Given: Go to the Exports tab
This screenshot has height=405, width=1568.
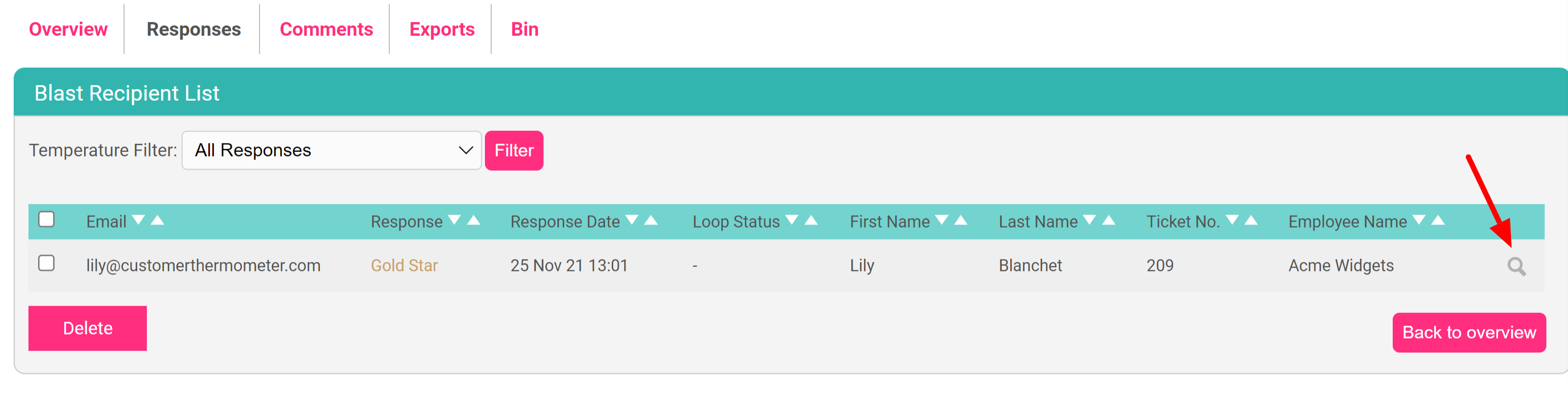Looking at the screenshot, I should coord(442,29).
